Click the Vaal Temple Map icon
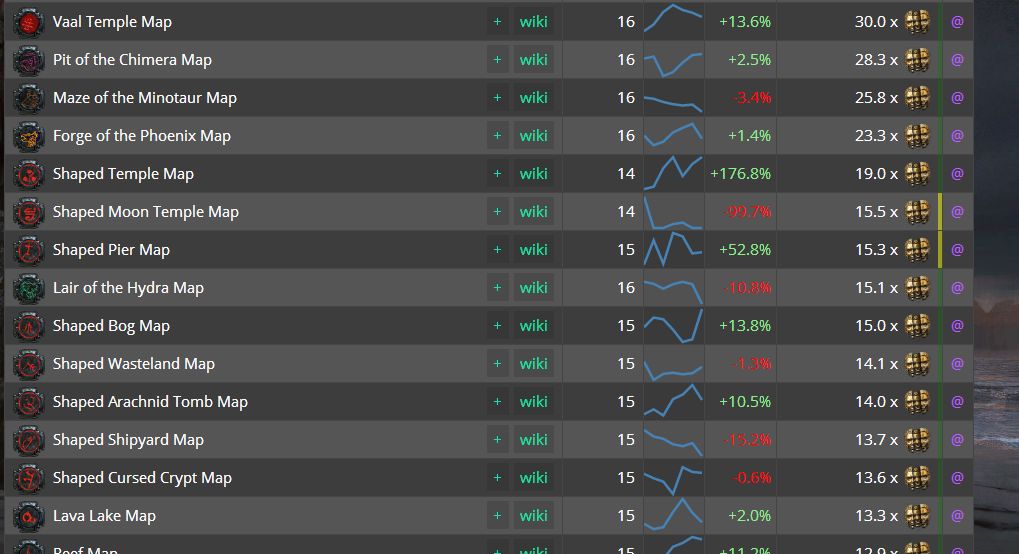1019x554 pixels. [x=29, y=22]
